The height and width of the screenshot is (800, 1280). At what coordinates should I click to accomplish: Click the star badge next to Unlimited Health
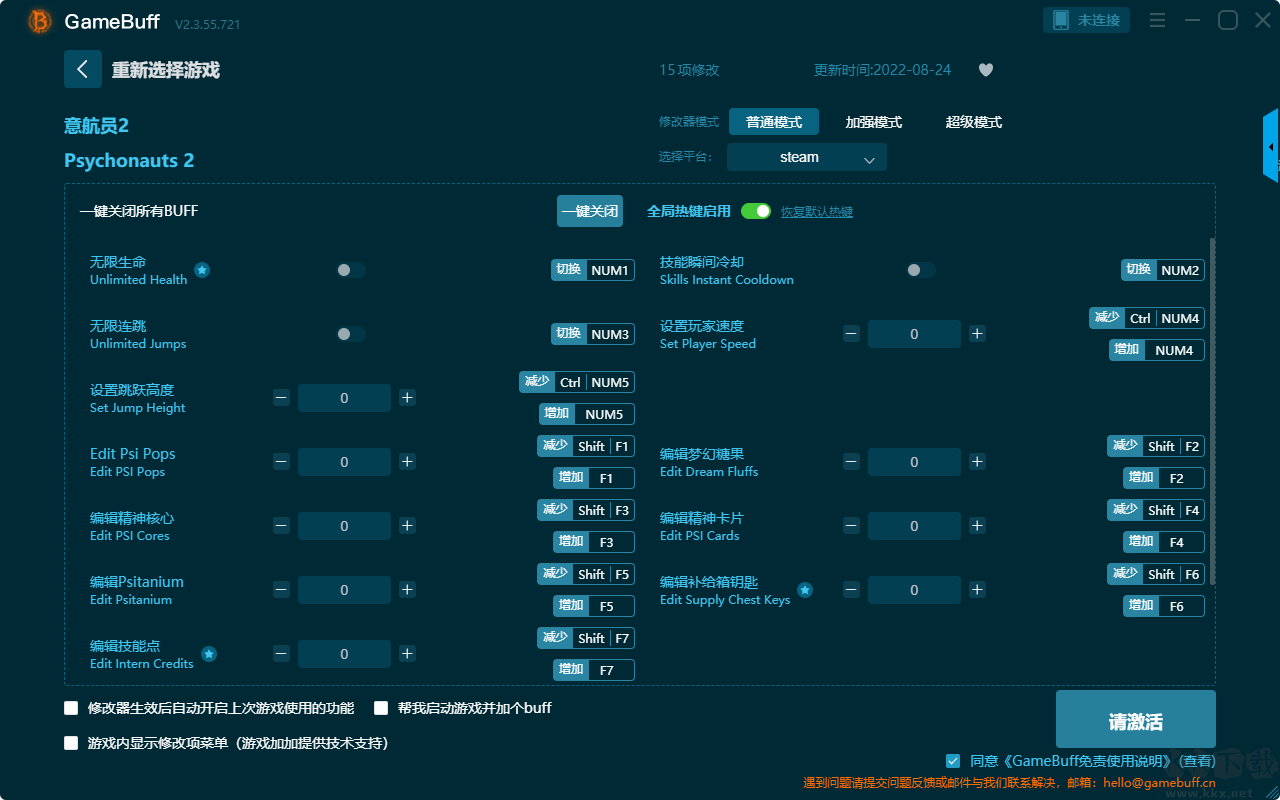pyautogui.click(x=202, y=270)
